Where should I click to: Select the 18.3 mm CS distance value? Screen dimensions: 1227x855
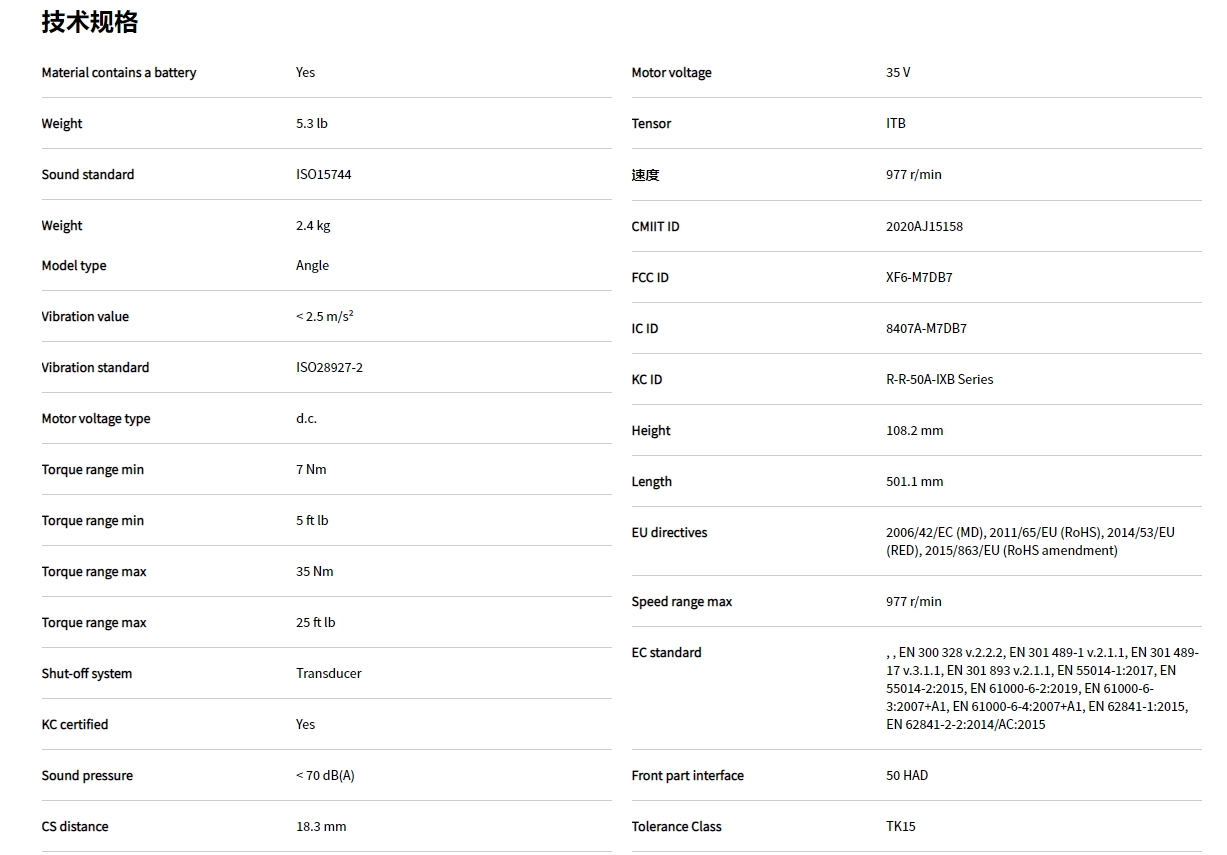(x=321, y=827)
